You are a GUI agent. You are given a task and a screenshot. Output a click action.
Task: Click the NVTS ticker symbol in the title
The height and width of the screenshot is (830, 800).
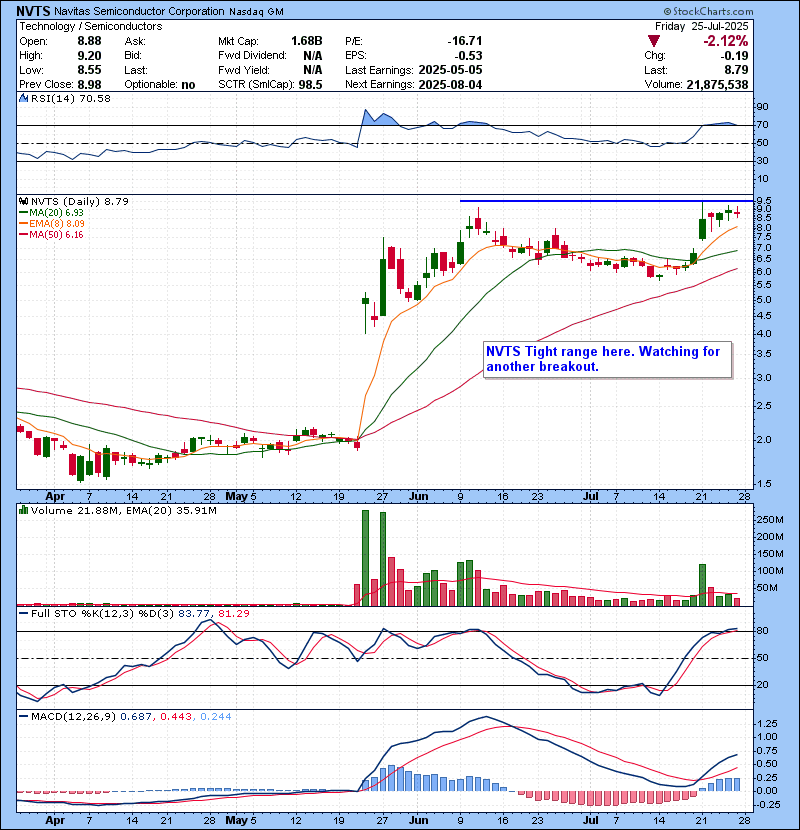(x=33, y=11)
